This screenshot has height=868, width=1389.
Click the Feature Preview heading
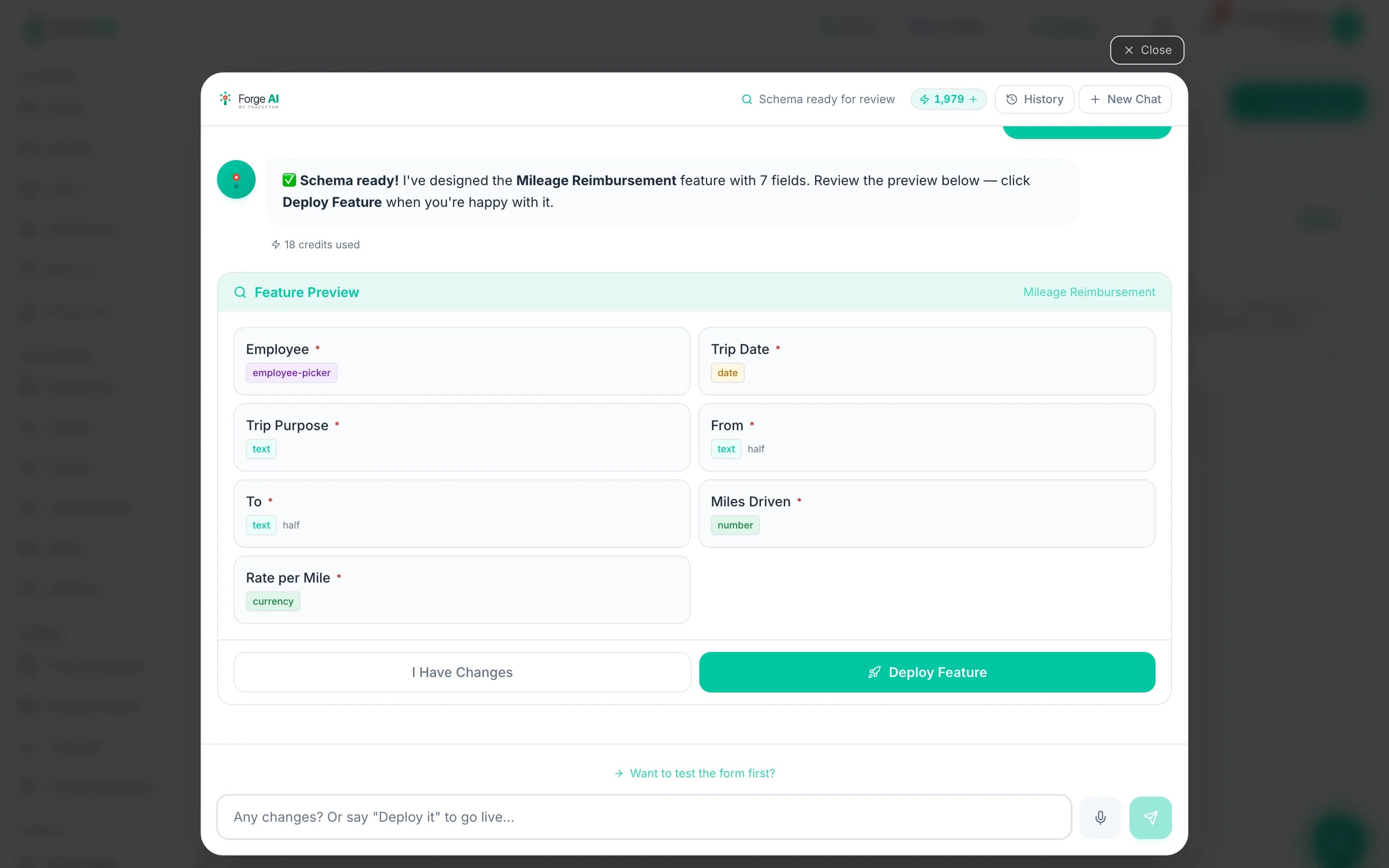tap(307, 292)
